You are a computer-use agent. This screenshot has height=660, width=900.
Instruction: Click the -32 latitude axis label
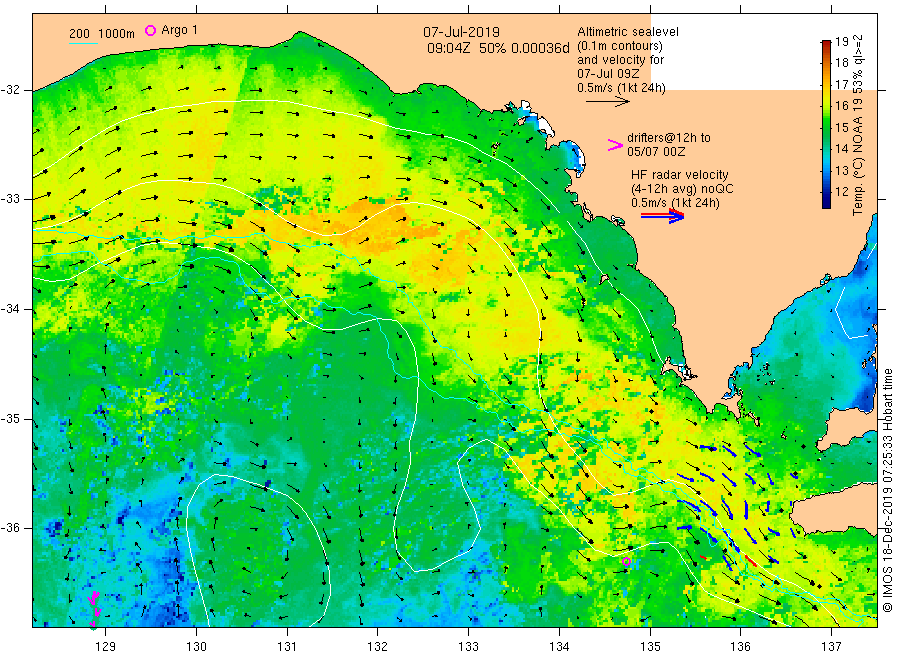10,90
